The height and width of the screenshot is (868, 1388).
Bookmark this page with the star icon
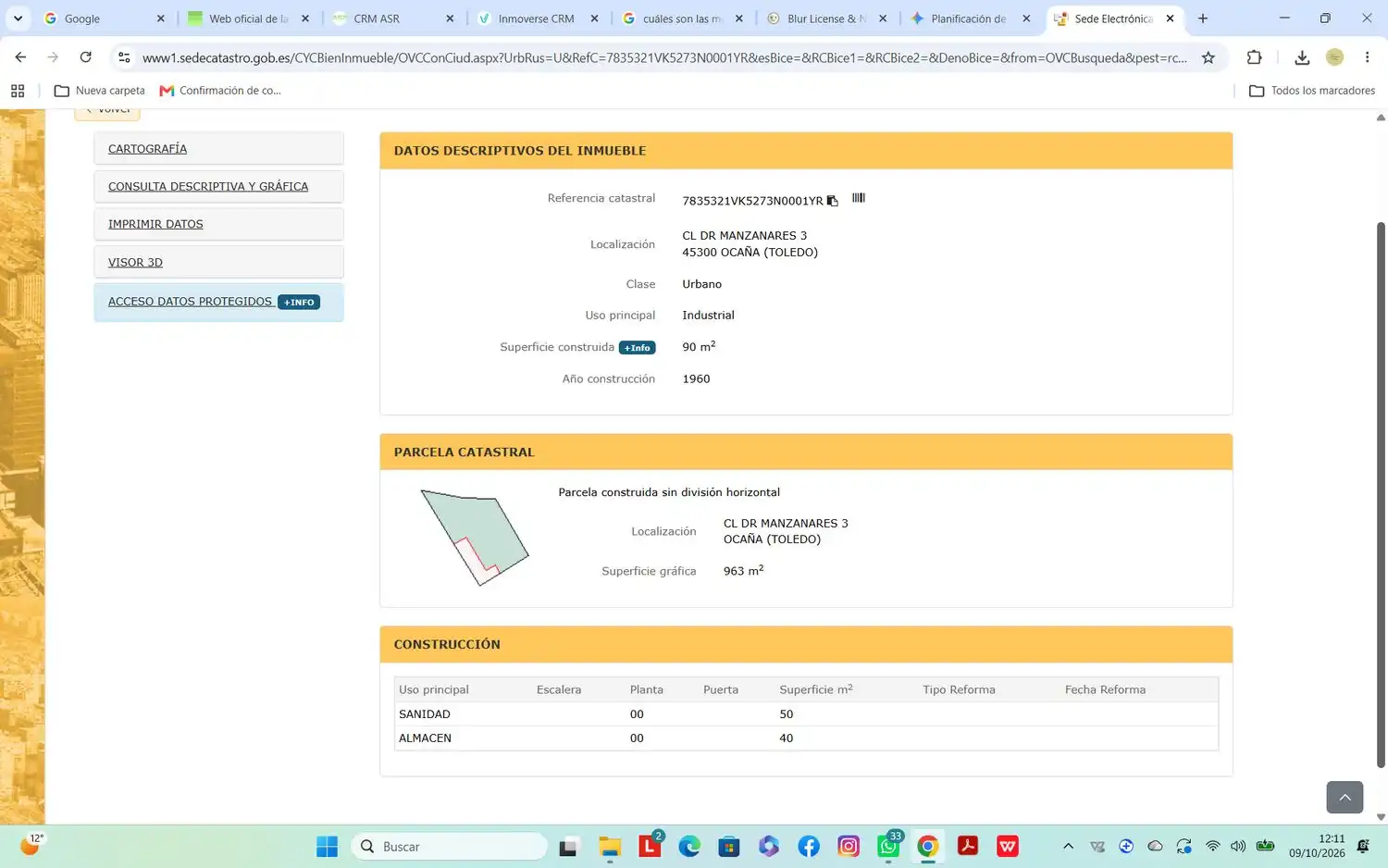click(x=1208, y=57)
